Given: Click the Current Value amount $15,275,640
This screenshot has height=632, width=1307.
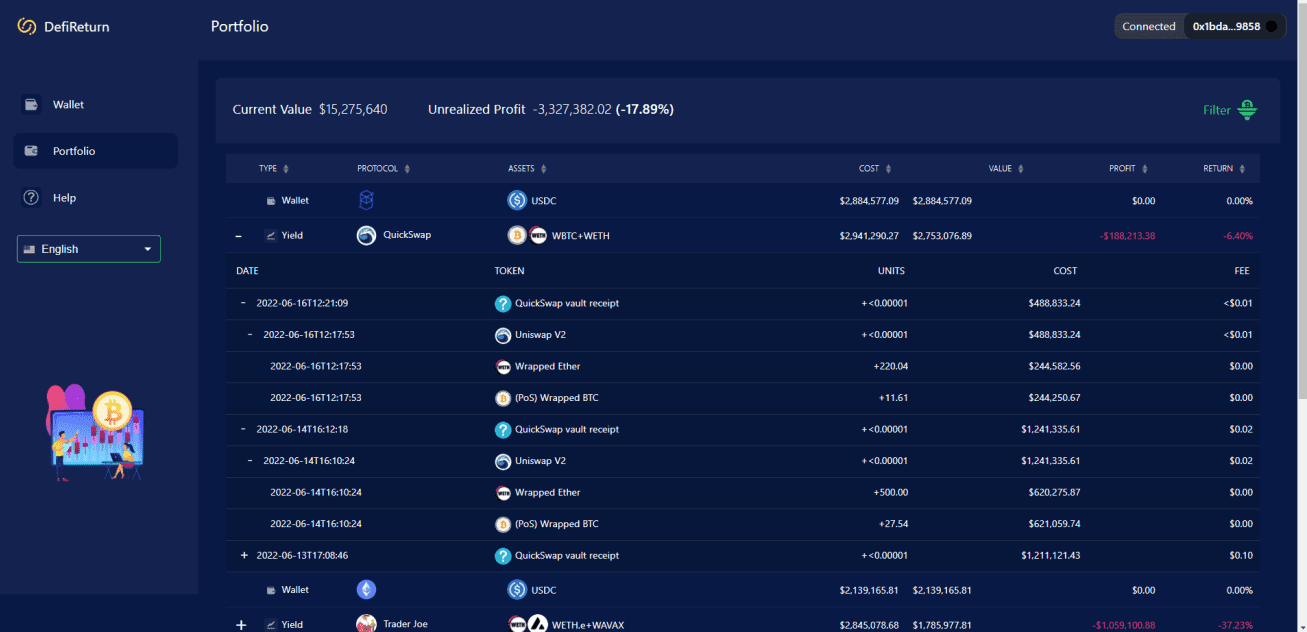Looking at the screenshot, I should click(x=353, y=109).
